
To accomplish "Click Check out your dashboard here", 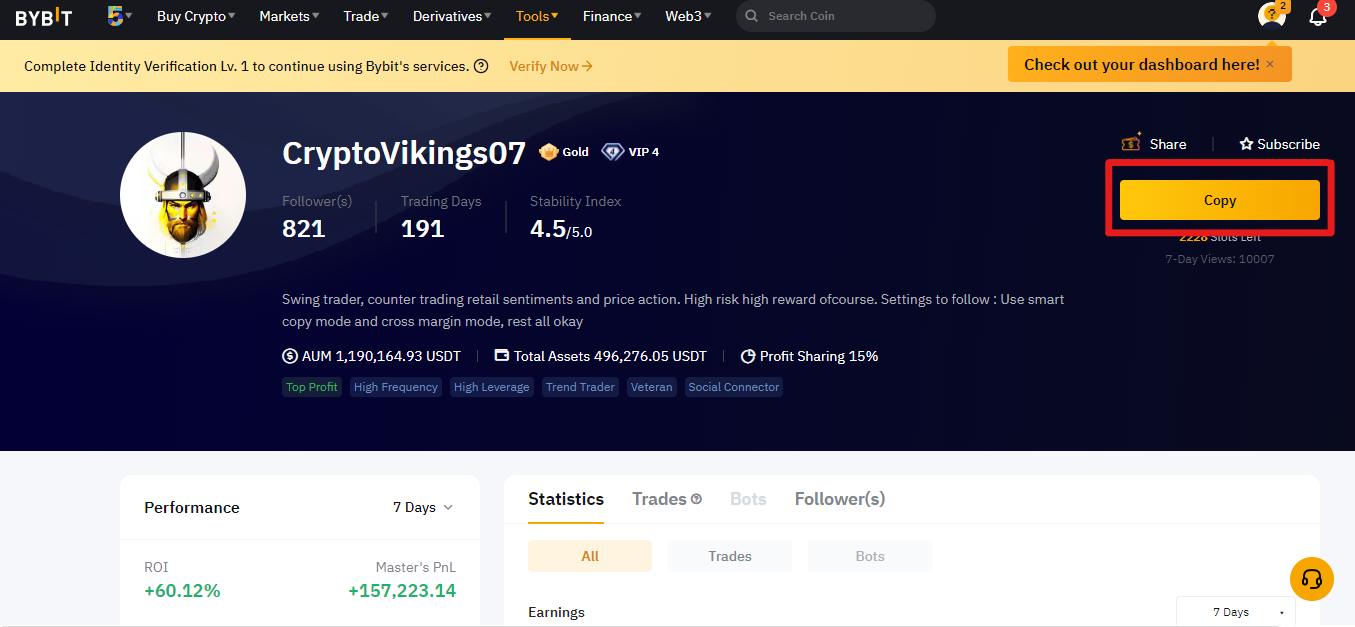I will tap(1142, 64).
